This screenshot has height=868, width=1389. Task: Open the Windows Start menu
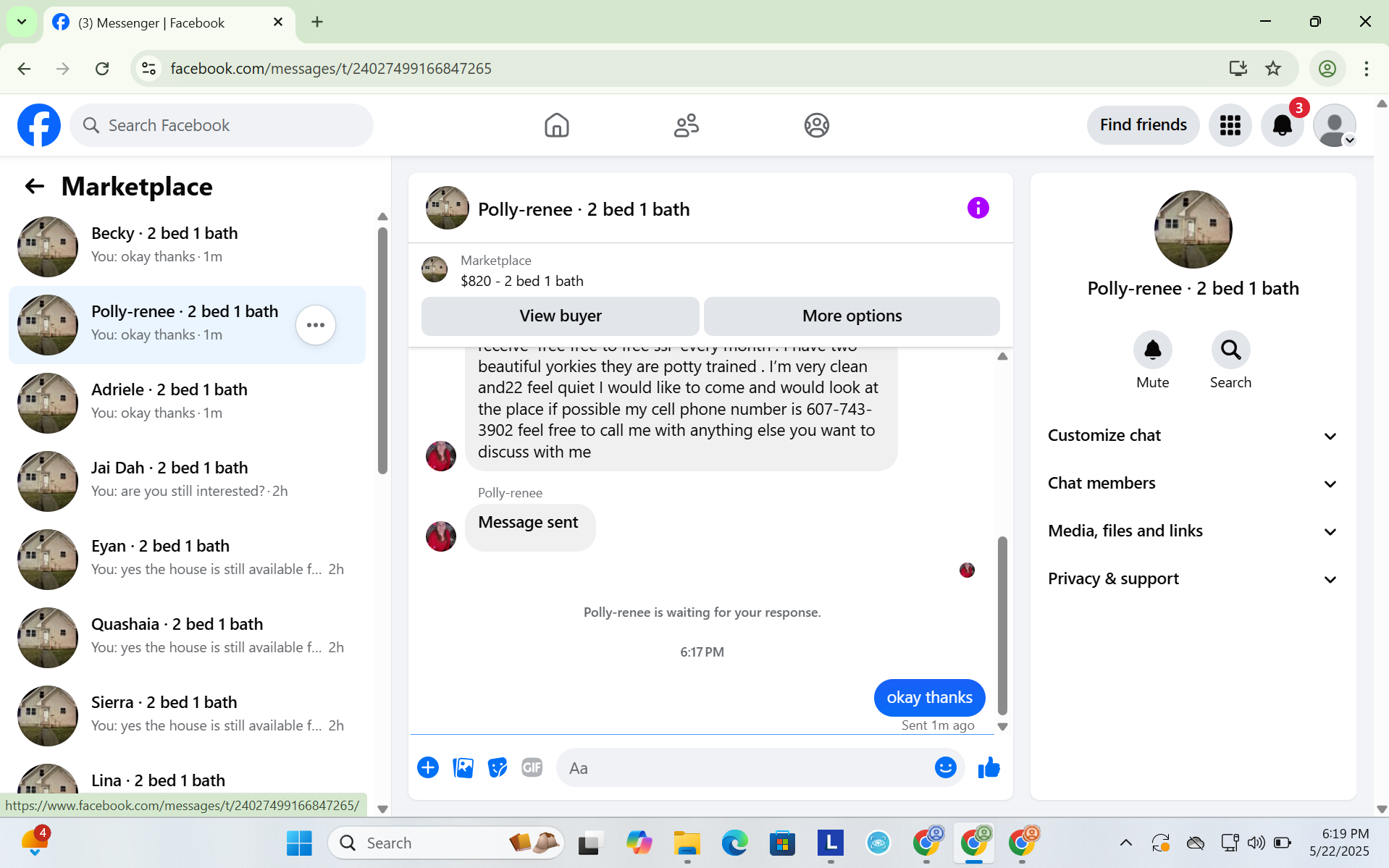click(299, 843)
